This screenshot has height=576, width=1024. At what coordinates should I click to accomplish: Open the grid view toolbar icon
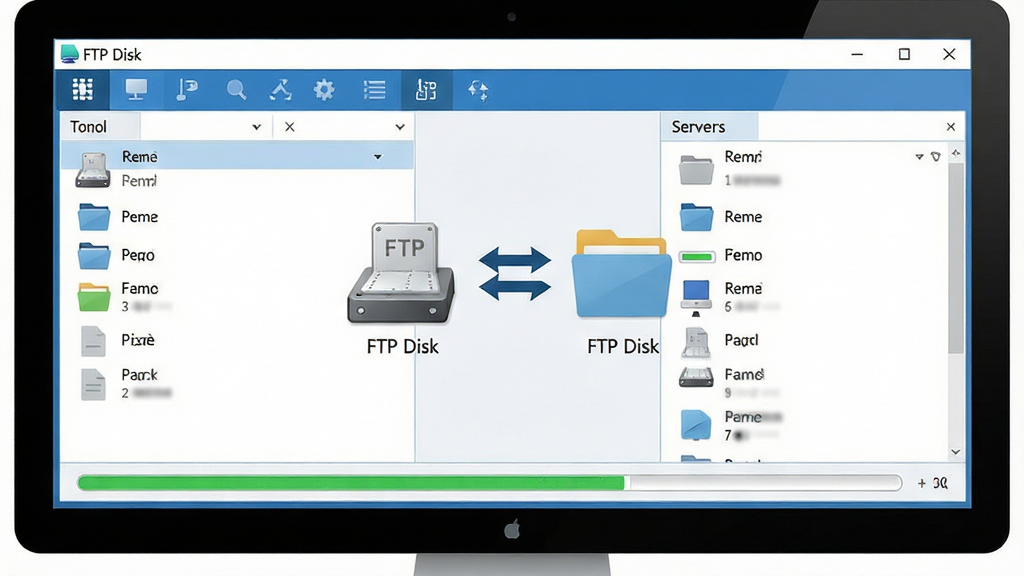82,89
